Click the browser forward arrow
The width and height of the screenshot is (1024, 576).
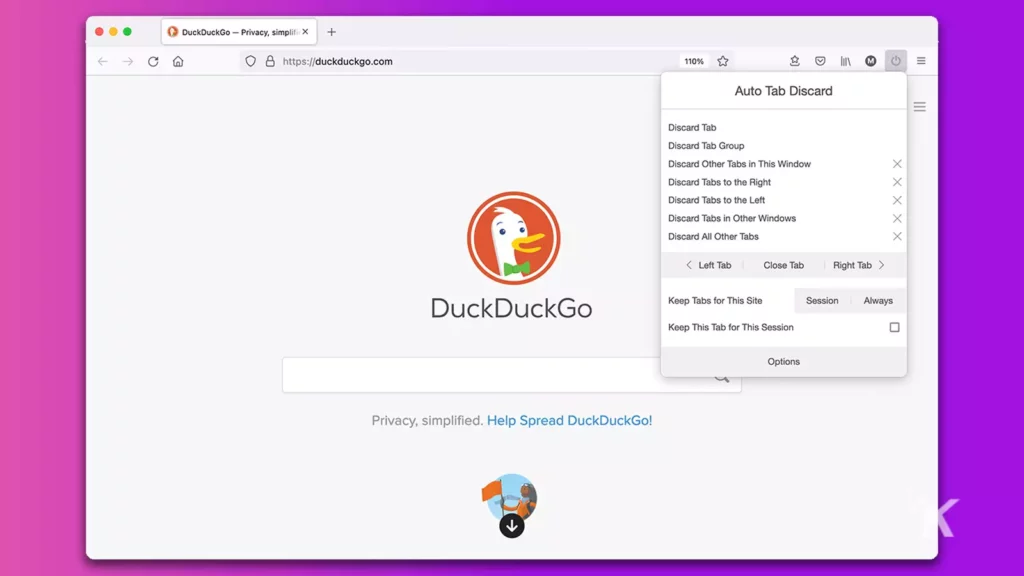tap(128, 61)
